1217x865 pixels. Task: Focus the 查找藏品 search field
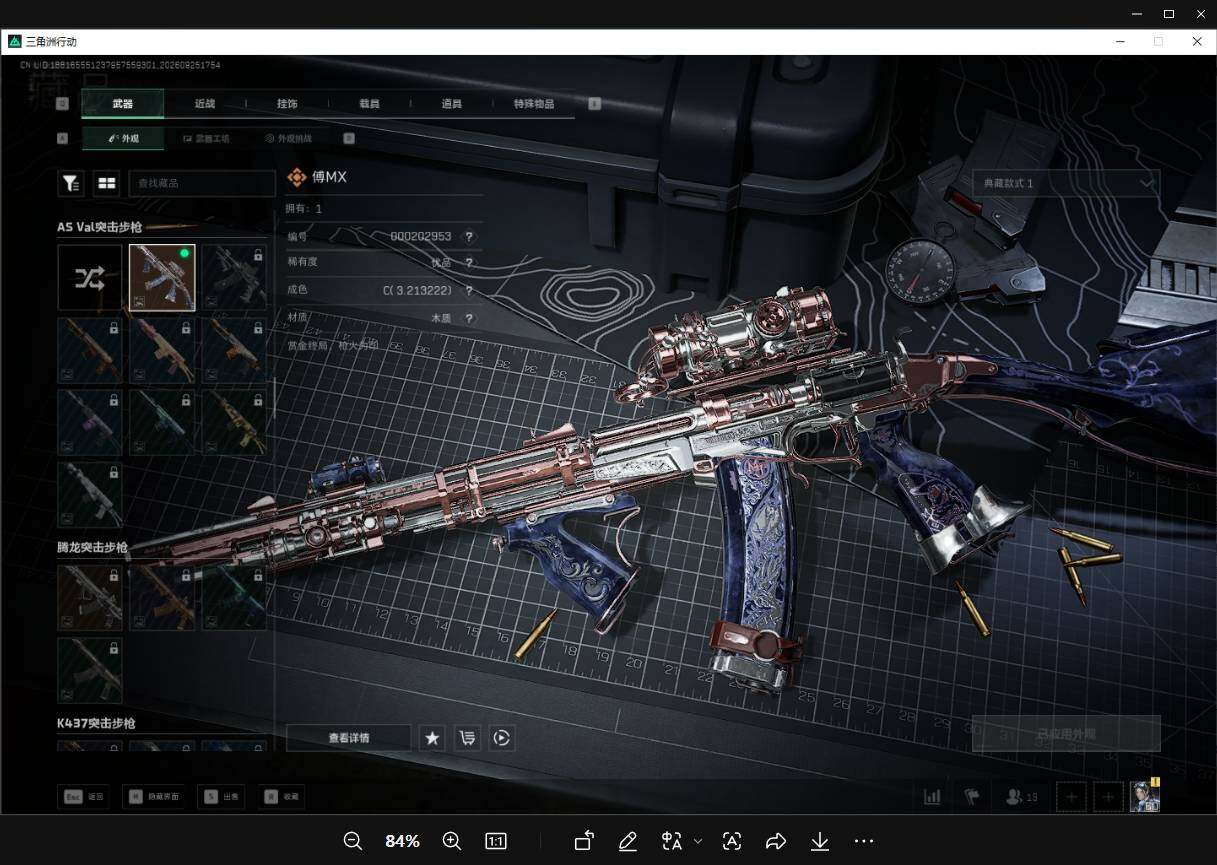tap(202, 183)
